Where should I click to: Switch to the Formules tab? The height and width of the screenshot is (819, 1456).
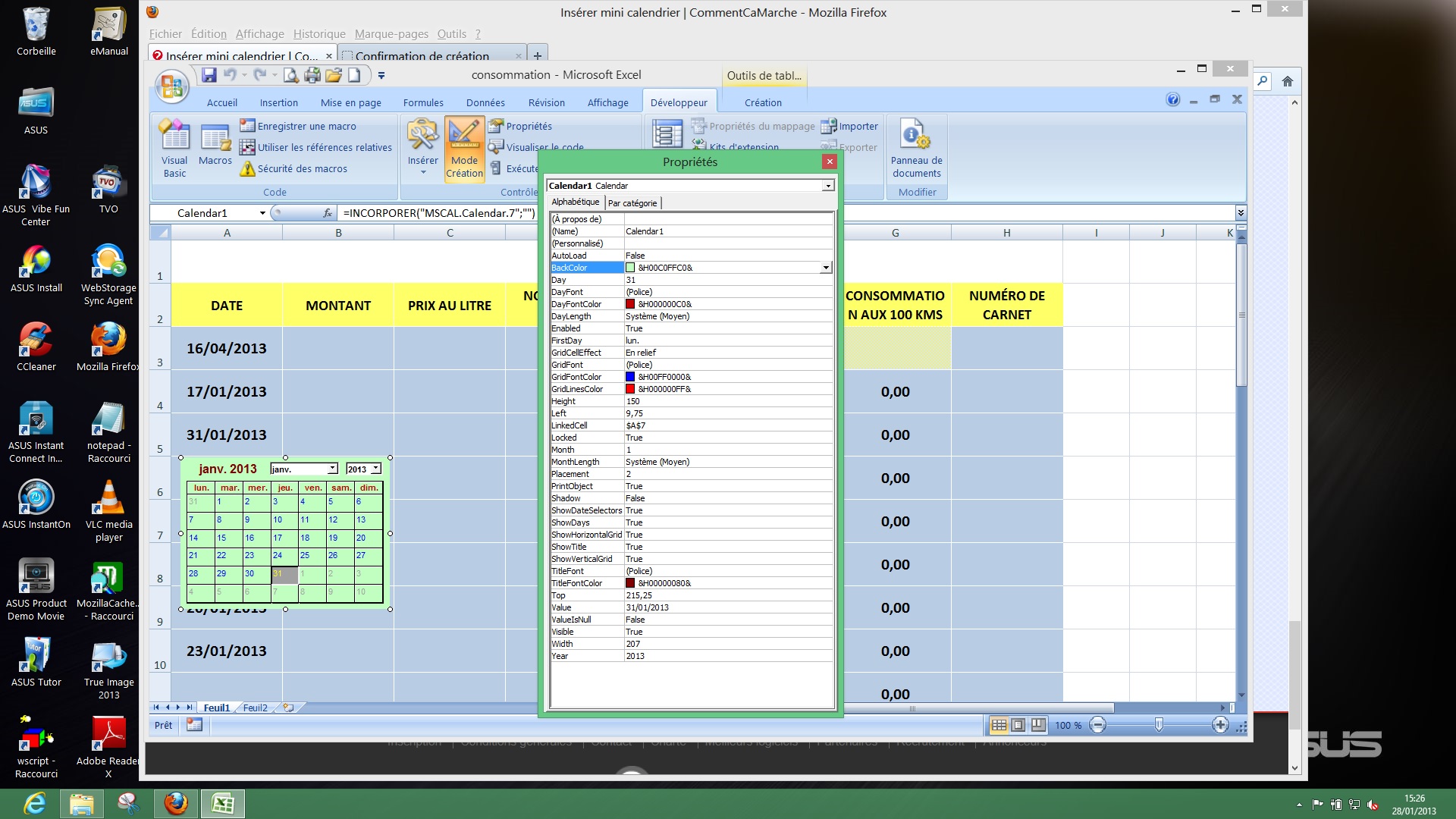click(x=423, y=102)
